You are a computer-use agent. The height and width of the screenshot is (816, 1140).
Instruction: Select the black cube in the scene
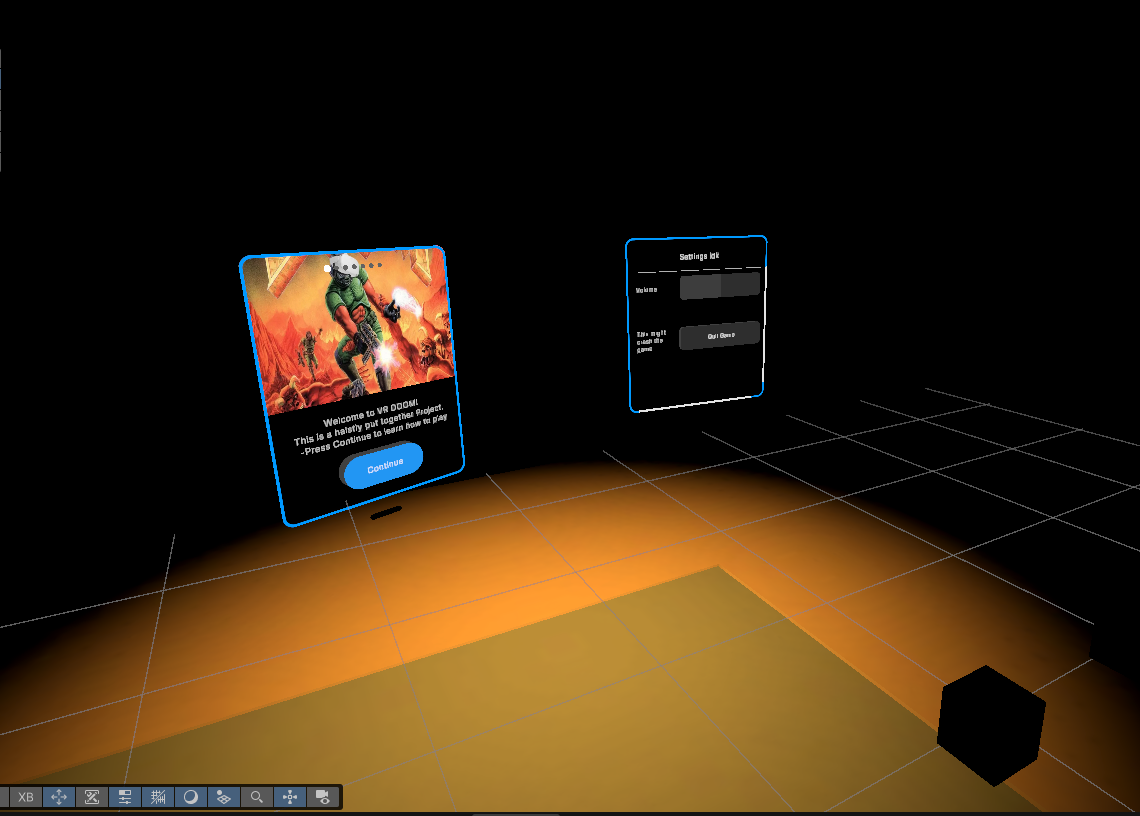point(989,725)
